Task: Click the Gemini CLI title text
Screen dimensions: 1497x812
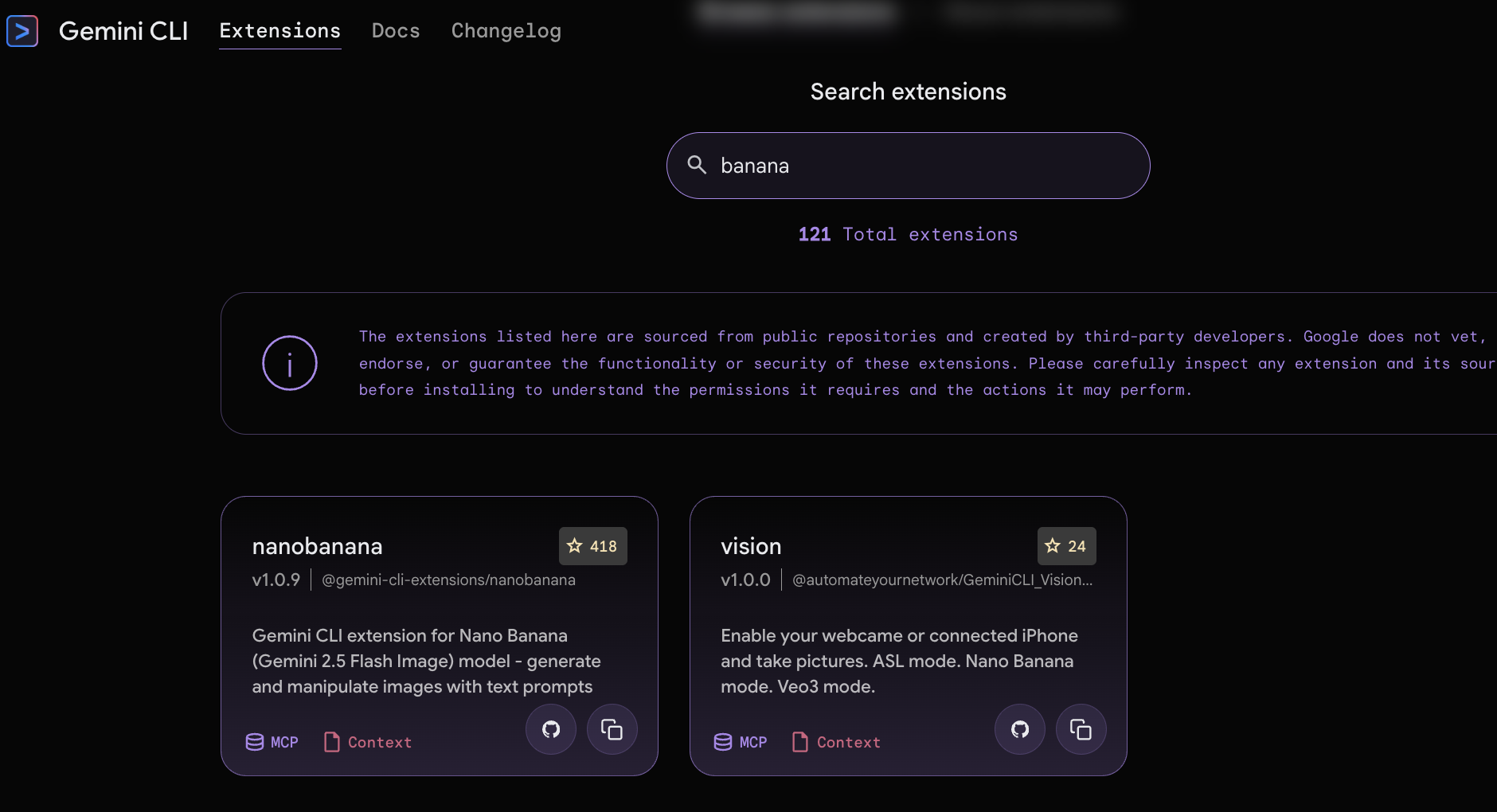Action: [123, 31]
